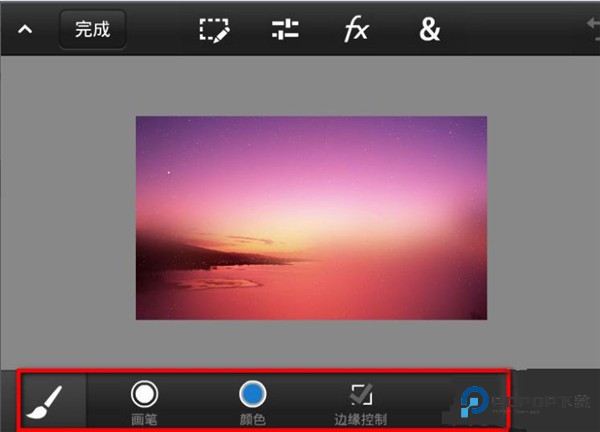
Task: Click the sunset photo on canvas
Action: (311, 217)
